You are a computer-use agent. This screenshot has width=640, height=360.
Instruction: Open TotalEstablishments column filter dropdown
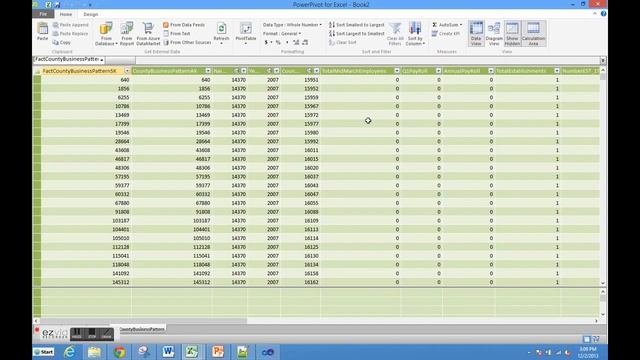[557, 71]
